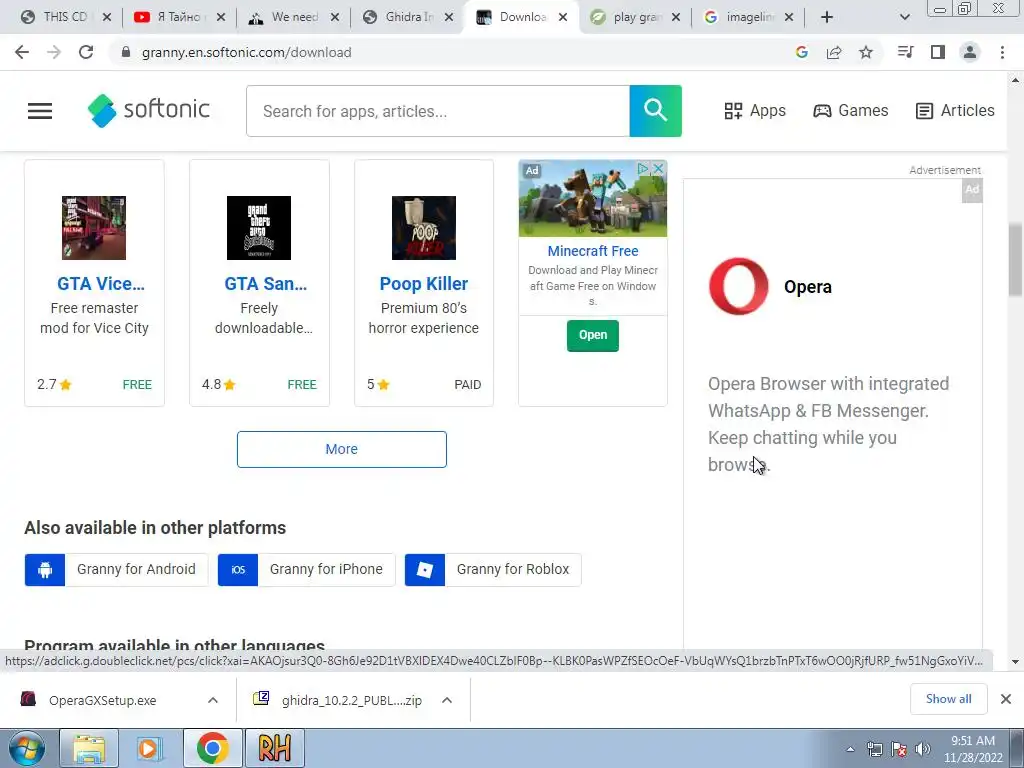
Task: Open 'Granny for Roblox'
Action: pos(493,569)
